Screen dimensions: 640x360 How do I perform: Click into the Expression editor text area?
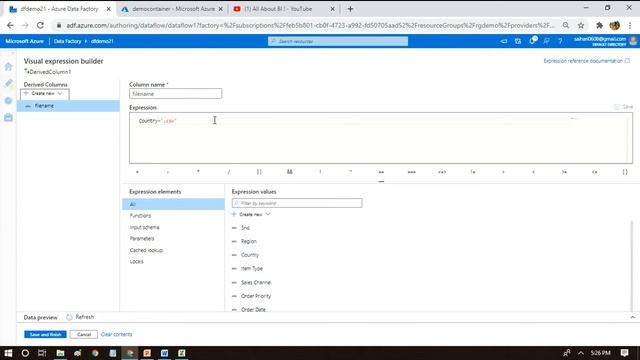(381, 138)
